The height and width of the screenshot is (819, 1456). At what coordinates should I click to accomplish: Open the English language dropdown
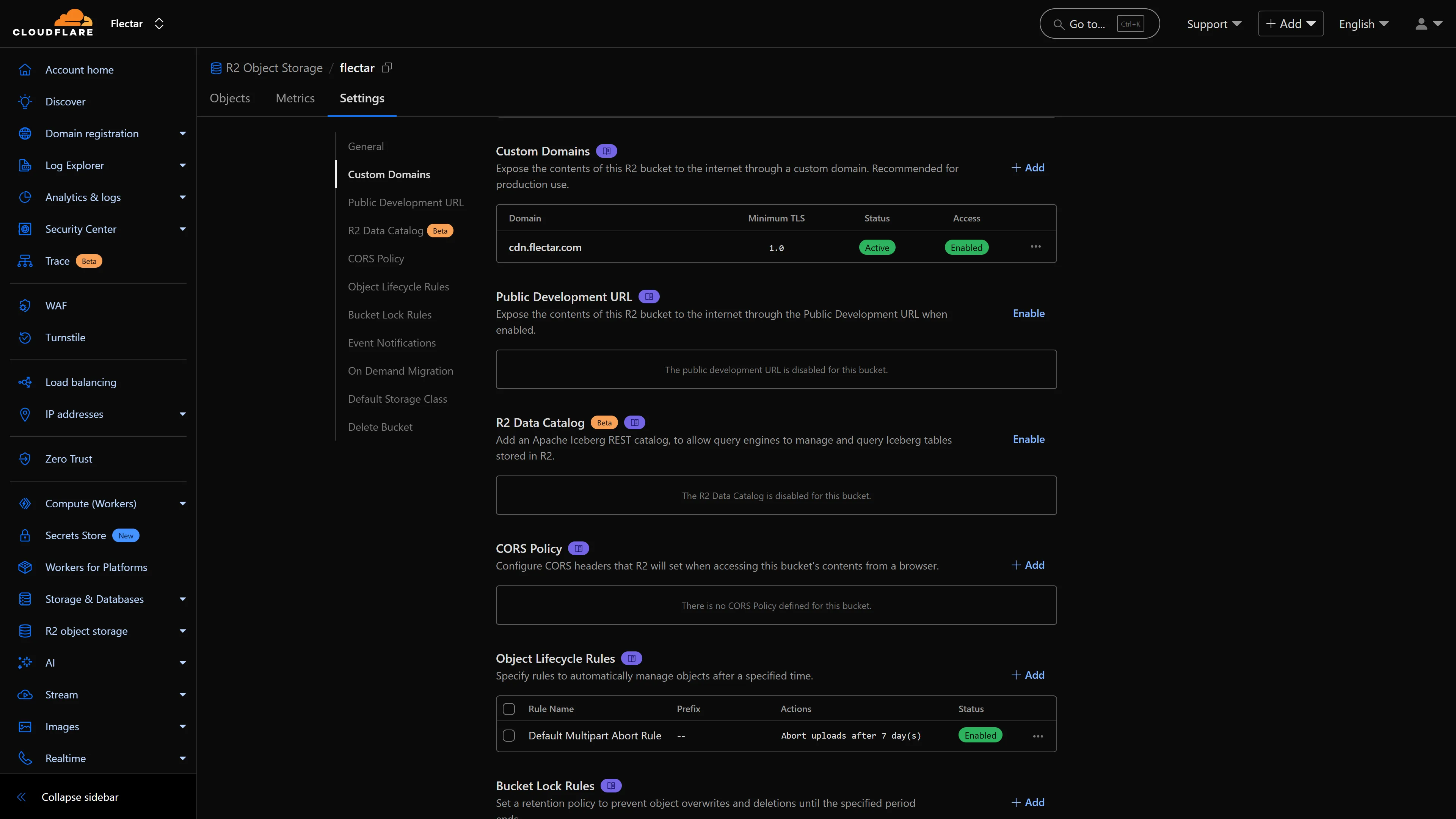[x=1363, y=24]
